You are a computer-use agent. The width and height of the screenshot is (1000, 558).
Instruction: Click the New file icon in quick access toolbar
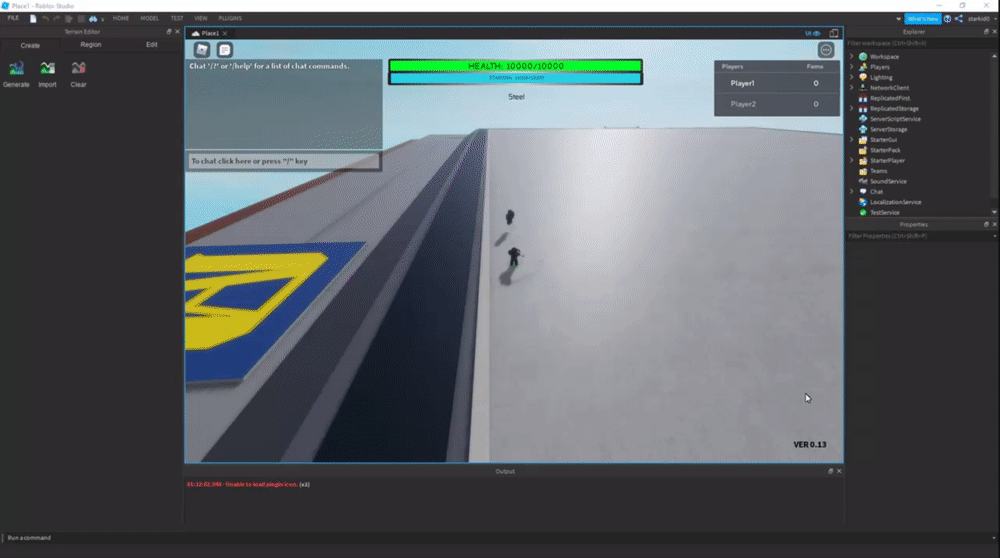point(33,18)
